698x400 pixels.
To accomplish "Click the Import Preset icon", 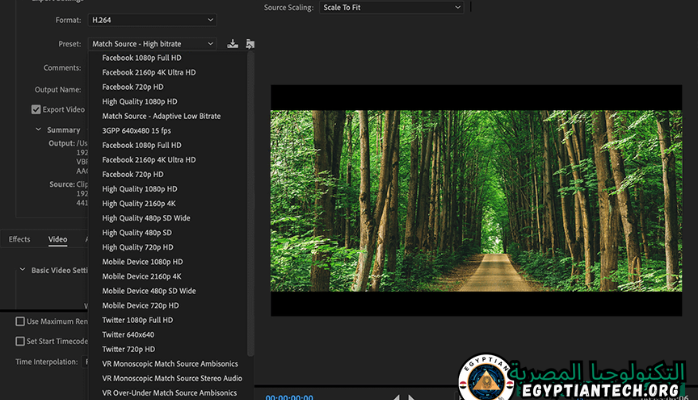I will tap(249, 44).
